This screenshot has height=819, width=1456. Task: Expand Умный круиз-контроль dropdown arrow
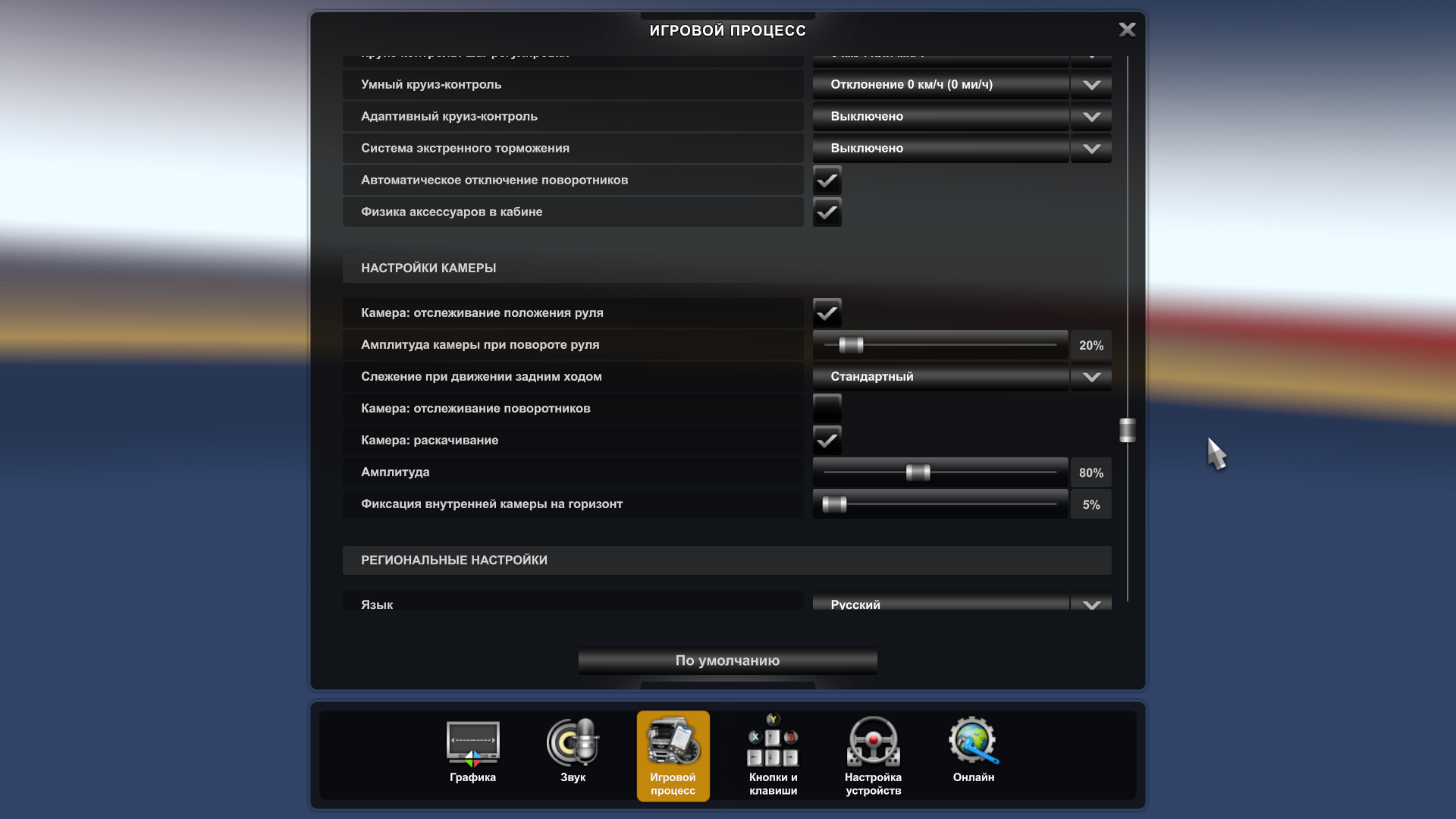[1091, 85]
